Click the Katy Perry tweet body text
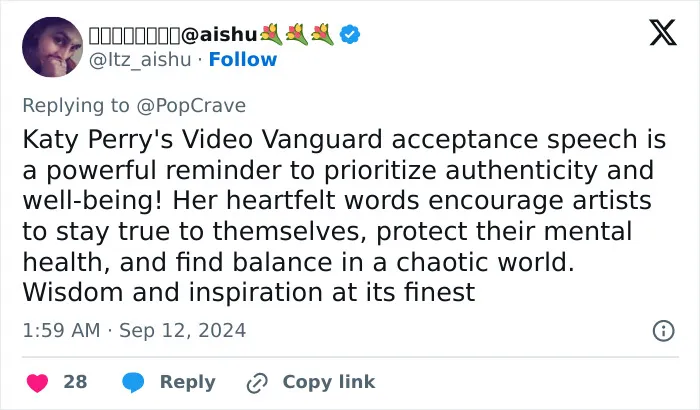Screen dimensions: 700x410 (344, 216)
